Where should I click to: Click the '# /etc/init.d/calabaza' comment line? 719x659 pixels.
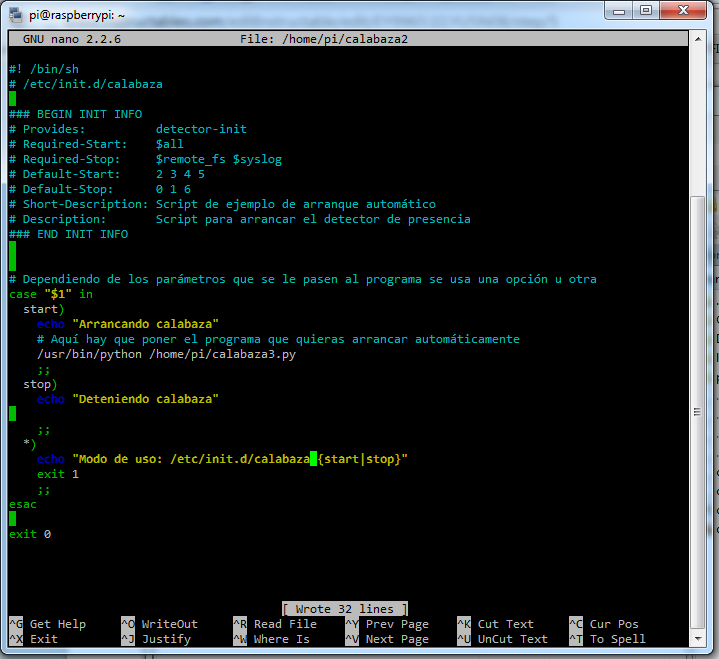pos(86,84)
